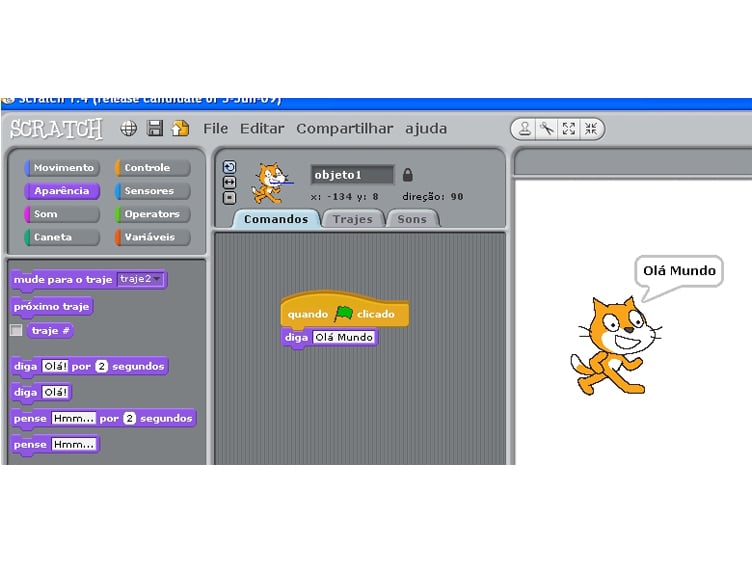752x562 pixels.
Task: Click the green flag in hat block
Action: (343, 314)
